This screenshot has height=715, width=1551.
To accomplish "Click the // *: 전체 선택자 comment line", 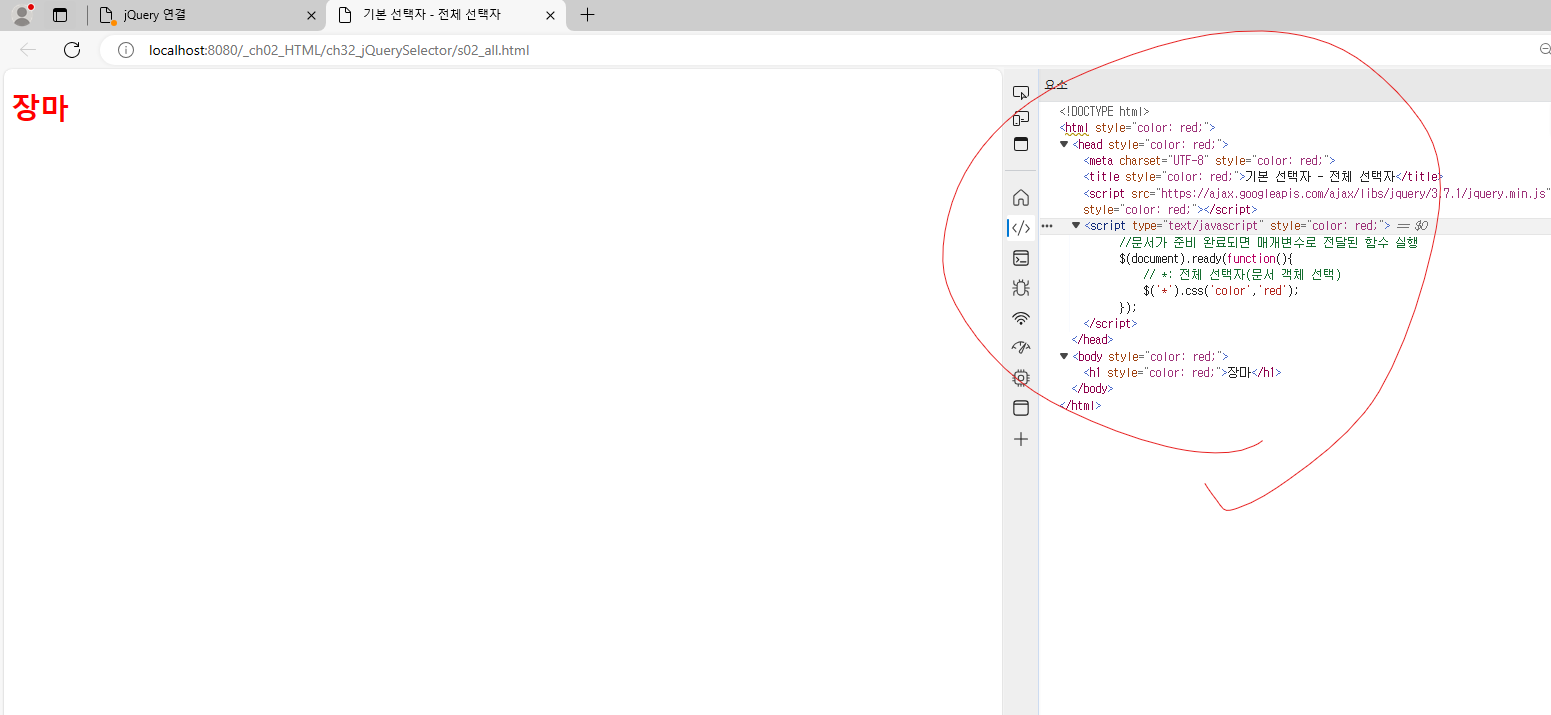I will (1242, 275).
